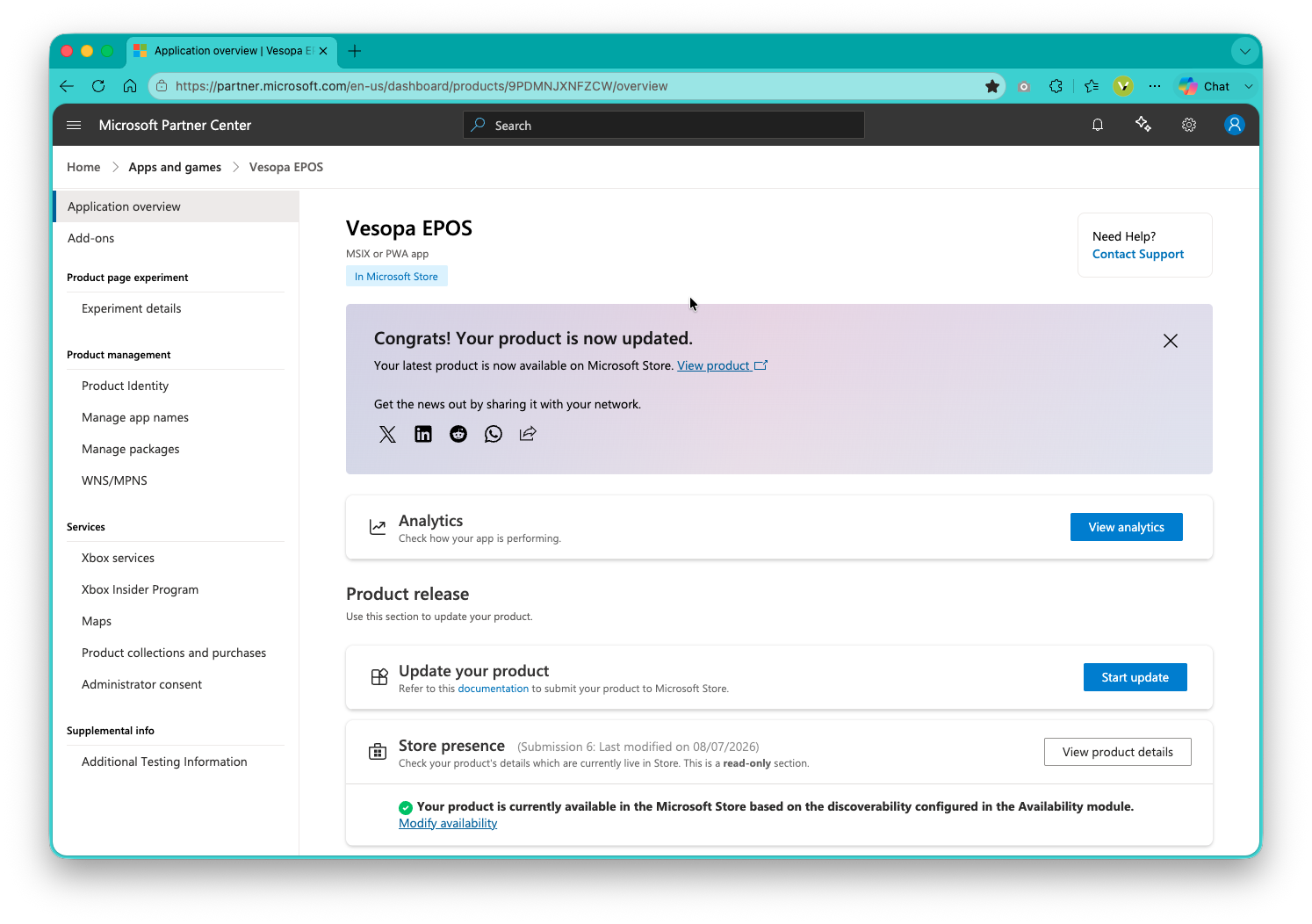
Task: Open the notifications bell
Action: click(x=1098, y=126)
